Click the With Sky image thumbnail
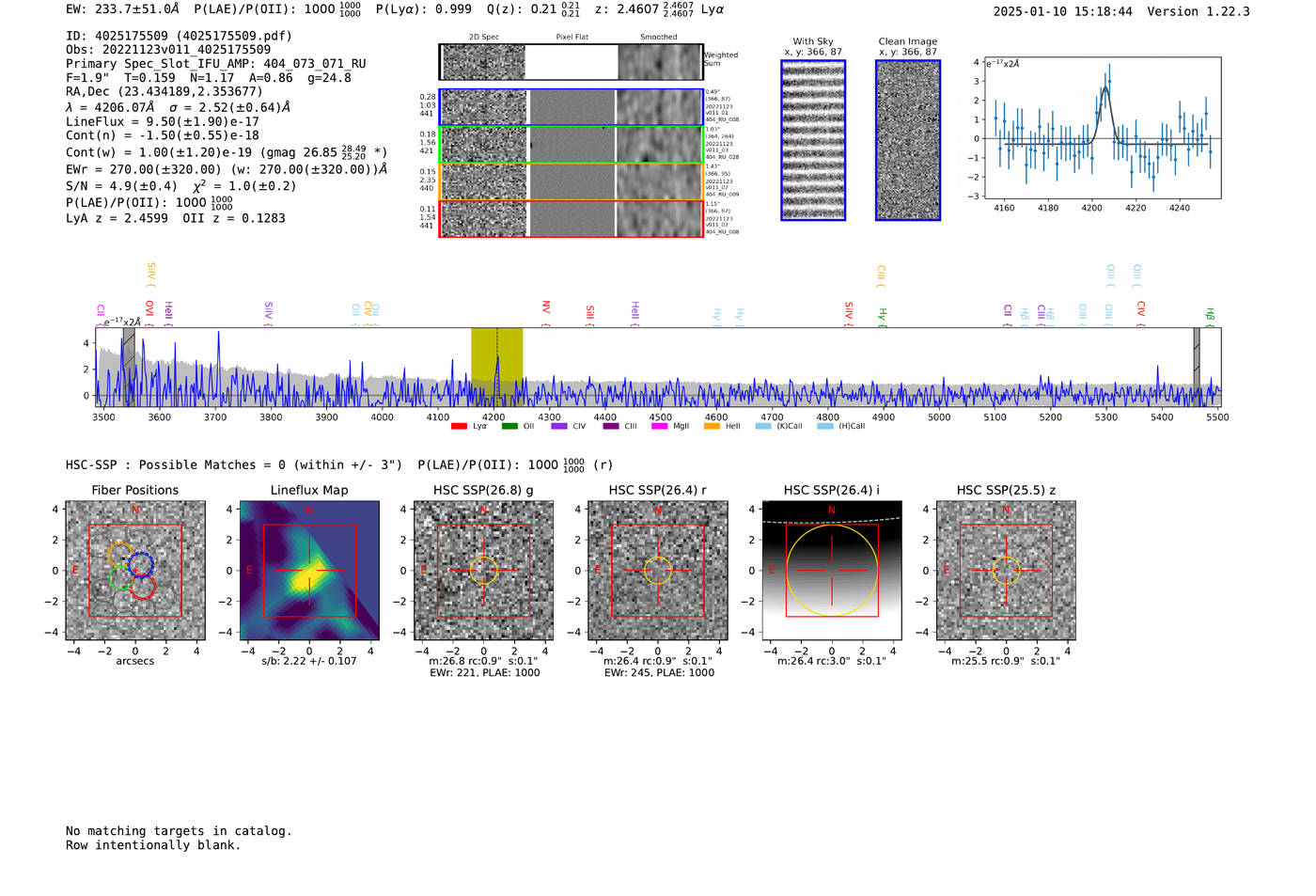This screenshot has width=1316, height=896. (813, 140)
